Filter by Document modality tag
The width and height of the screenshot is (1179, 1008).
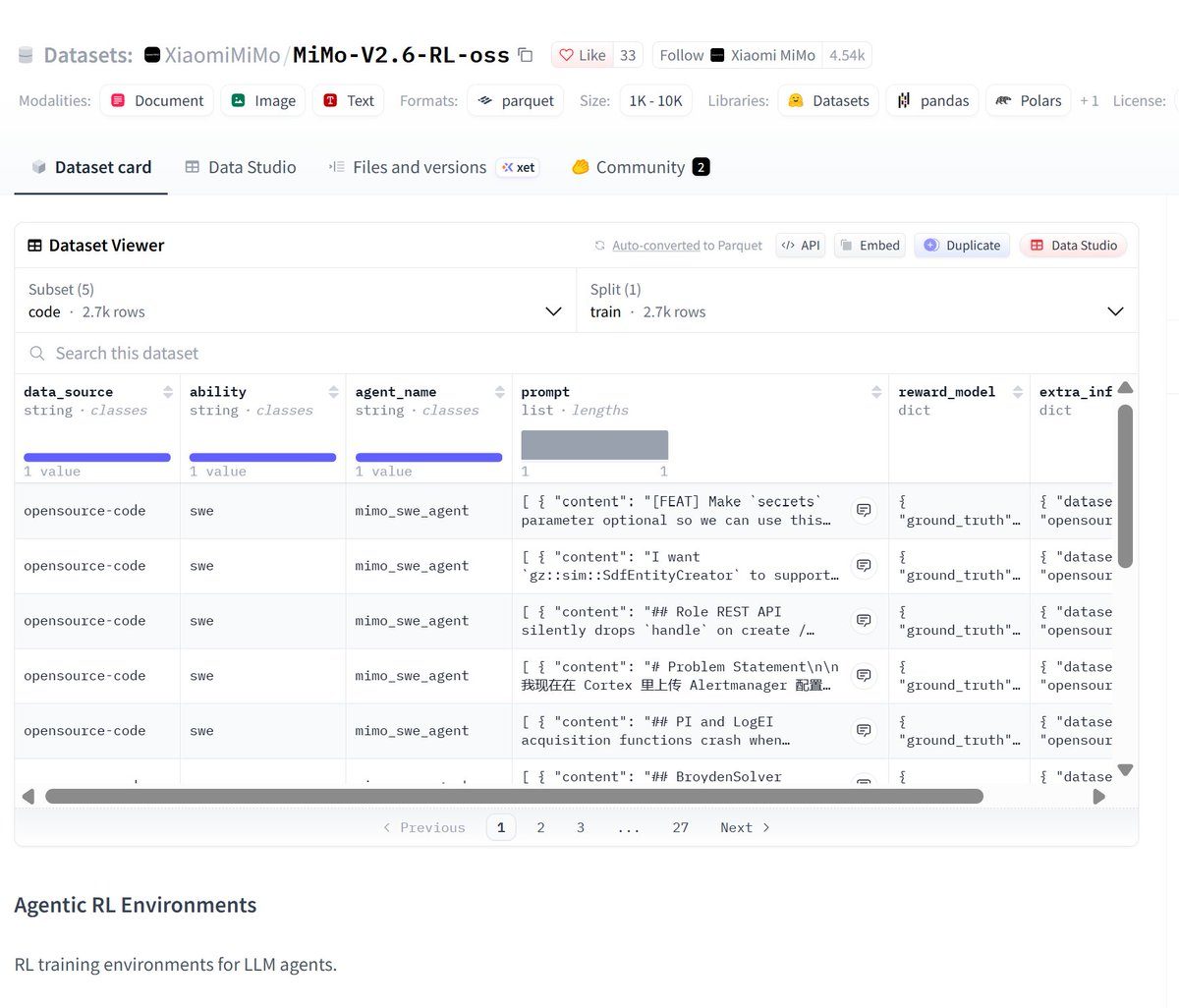pyautogui.click(x=157, y=100)
